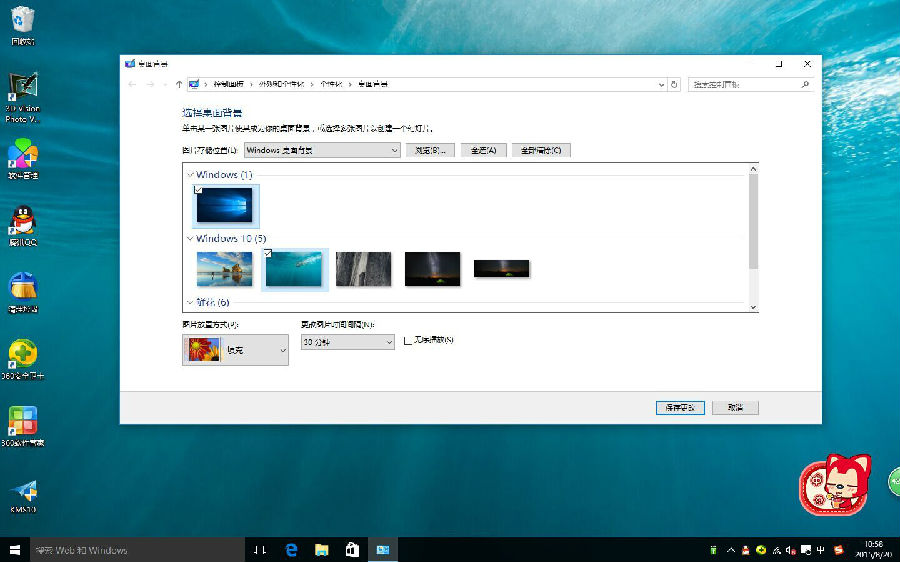Select the beach rock wallpaper thumbnail
Image resolution: width=900 pixels, height=562 pixels.
224,268
